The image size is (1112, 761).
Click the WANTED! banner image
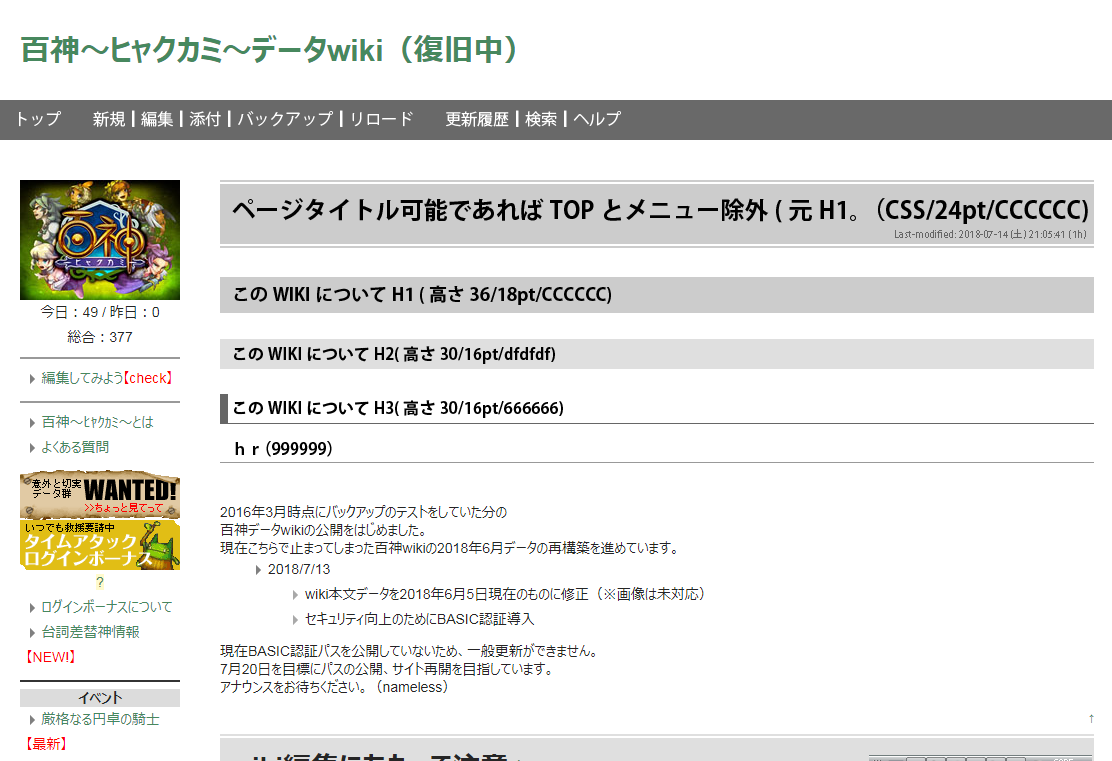pyautogui.click(x=100, y=495)
